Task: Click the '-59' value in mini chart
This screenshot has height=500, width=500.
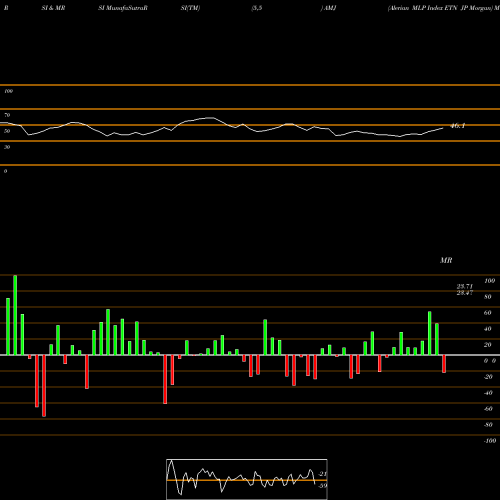Action: (323, 485)
